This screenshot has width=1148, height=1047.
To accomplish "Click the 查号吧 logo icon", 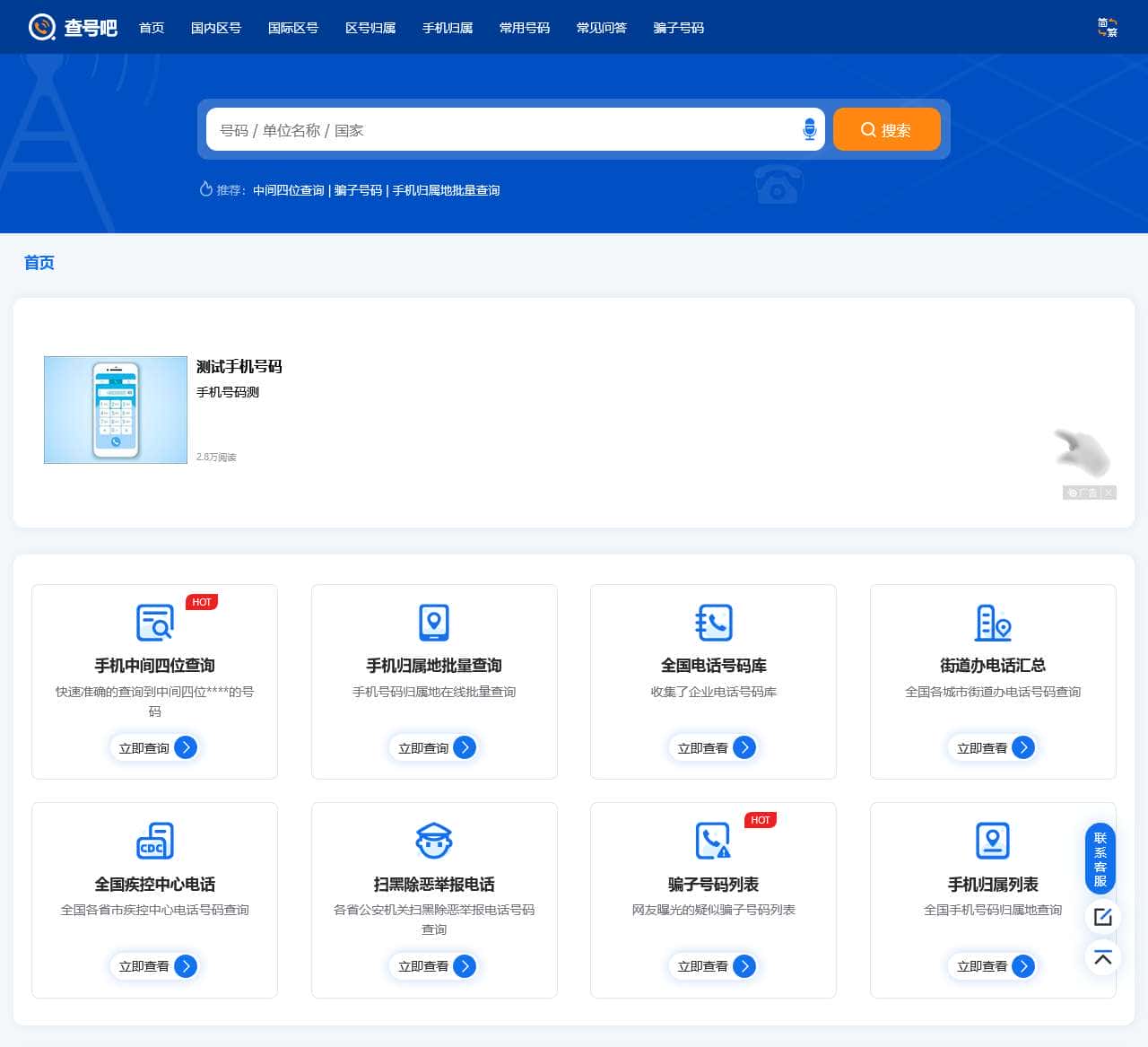I will point(42,27).
